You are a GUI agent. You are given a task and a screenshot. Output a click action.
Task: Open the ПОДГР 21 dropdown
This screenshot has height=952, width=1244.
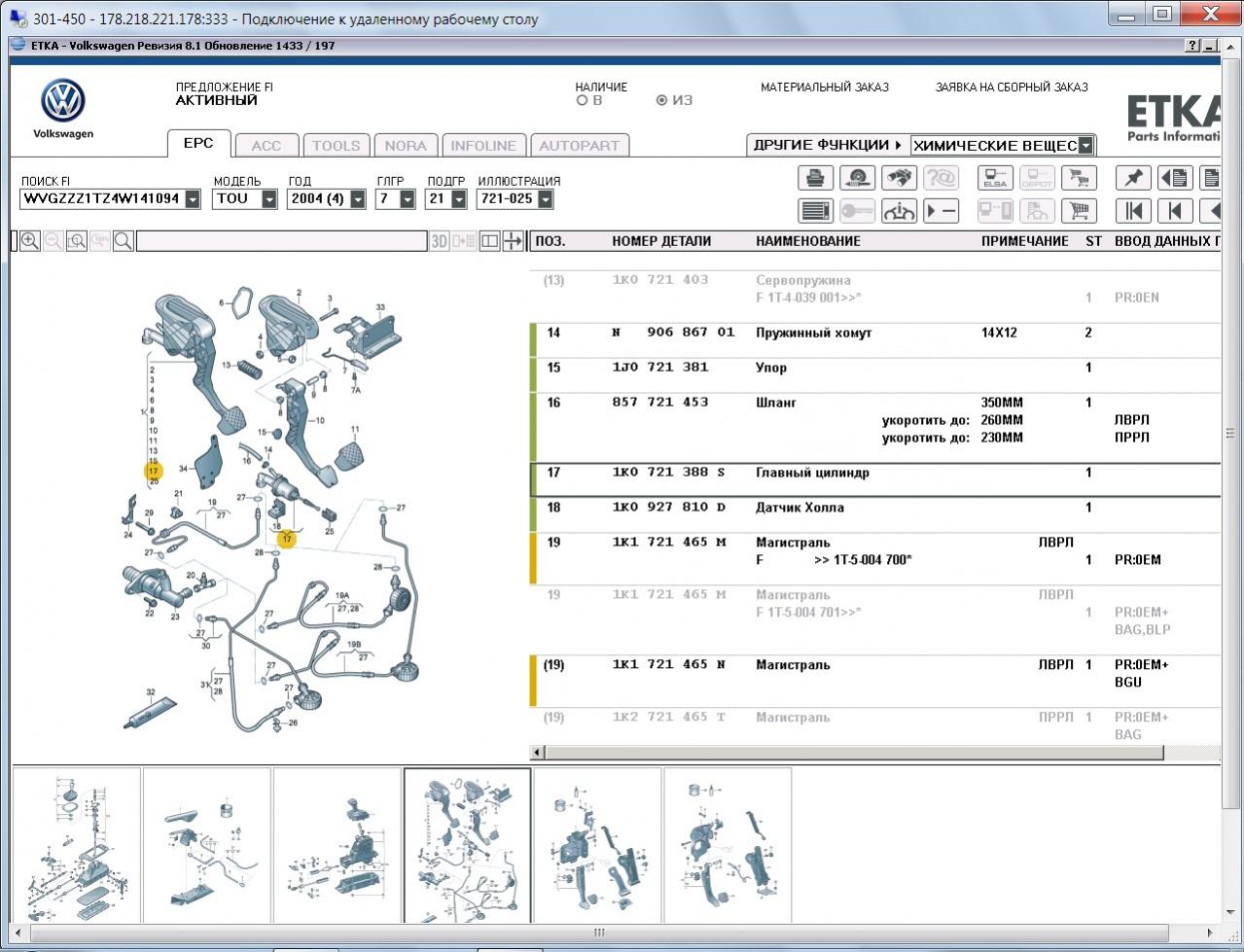click(457, 199)
